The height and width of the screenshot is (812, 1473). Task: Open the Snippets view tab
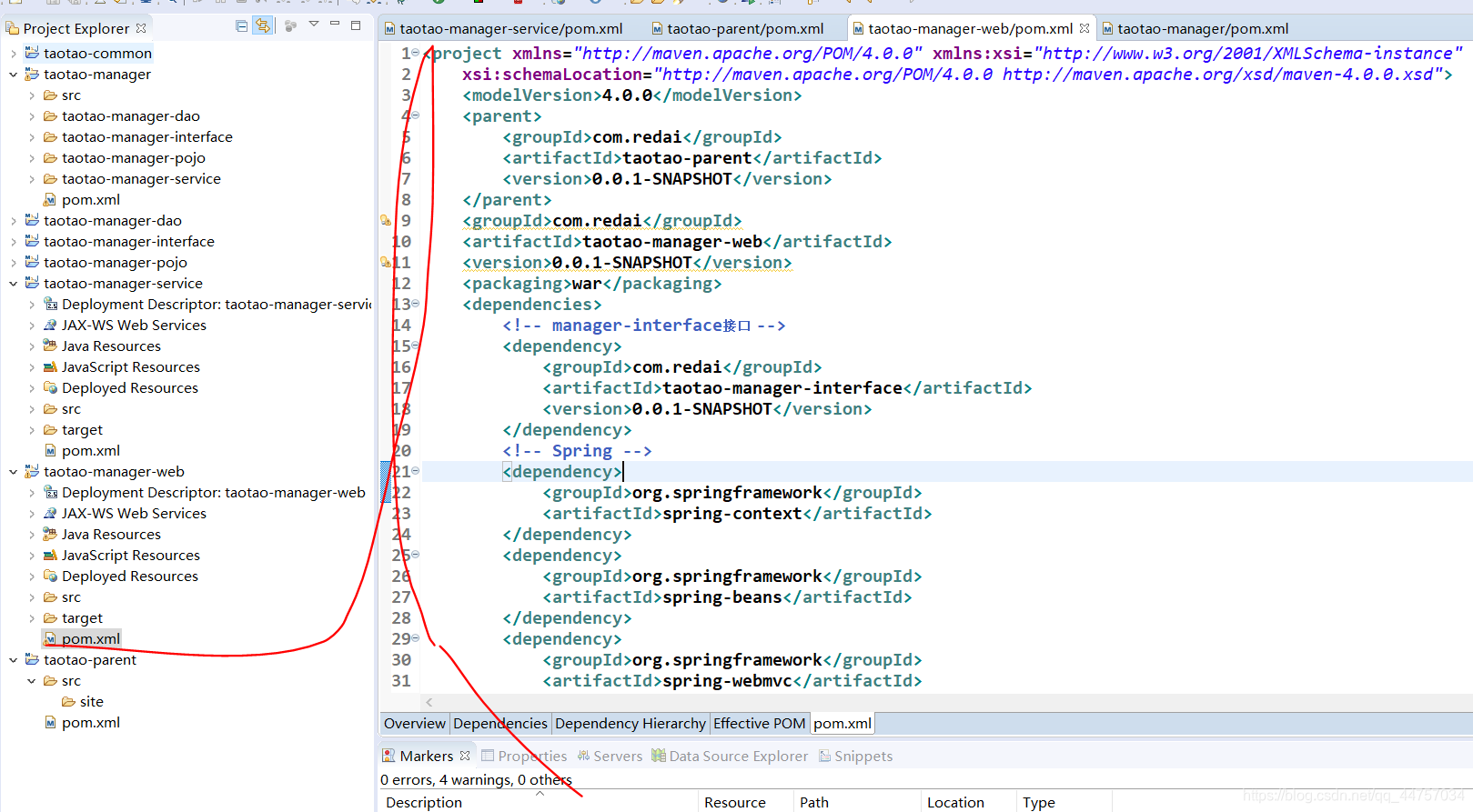tap(855, 757)
